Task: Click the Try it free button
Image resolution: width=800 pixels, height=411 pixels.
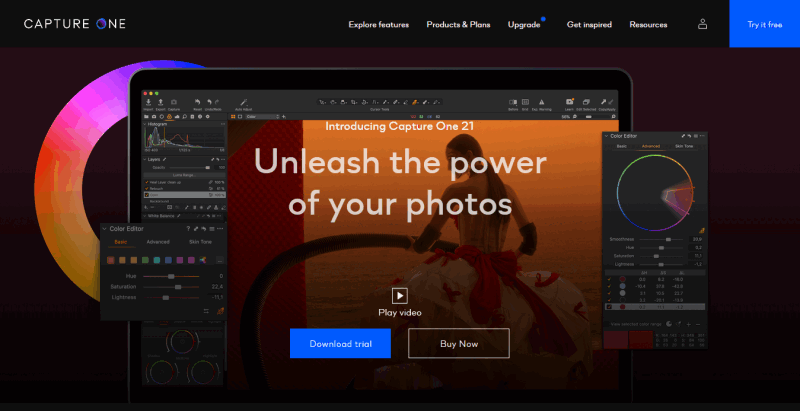Action: click(765, 24)
